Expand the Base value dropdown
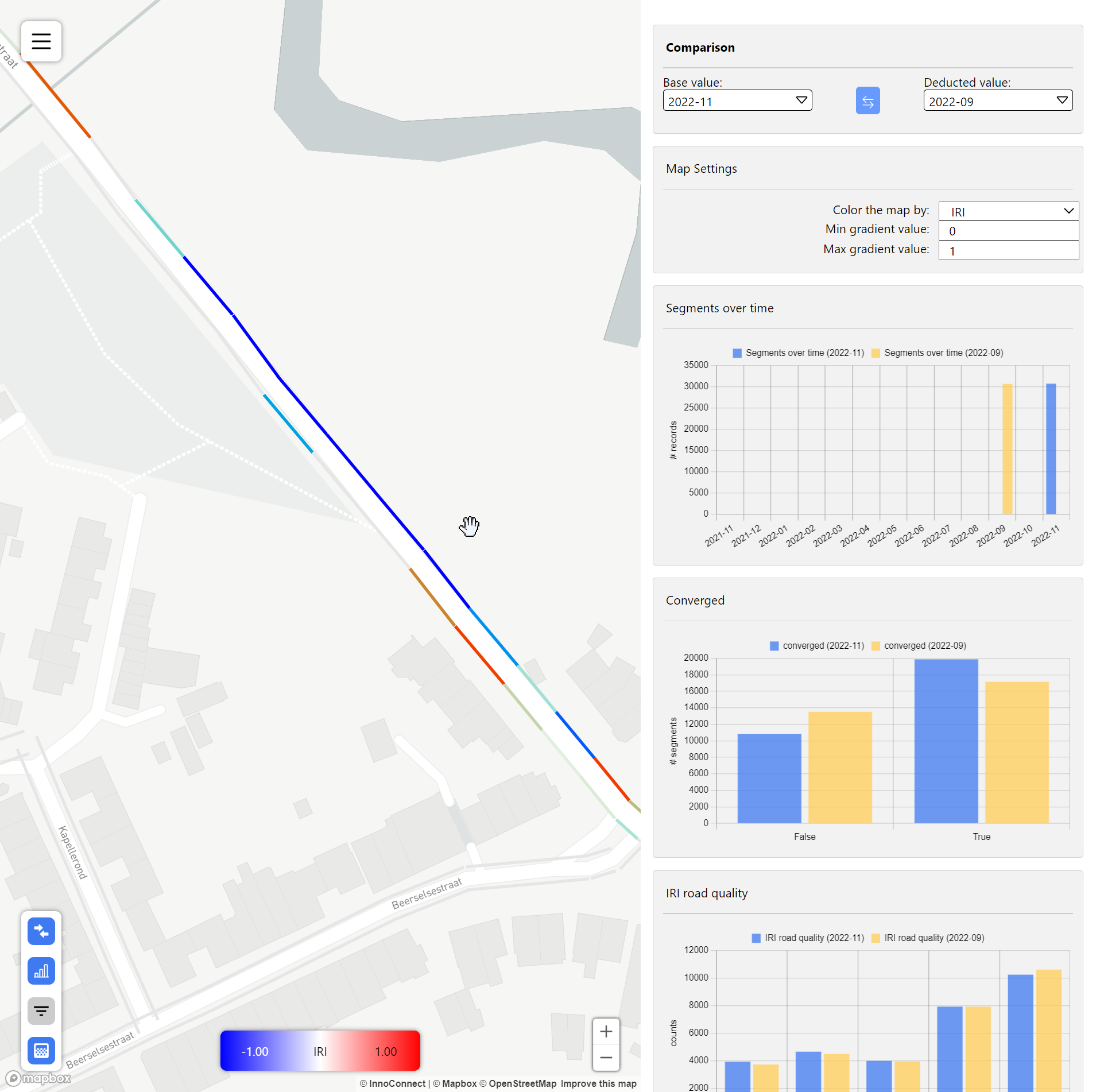 pyautogui.click(x=737, y=101)
